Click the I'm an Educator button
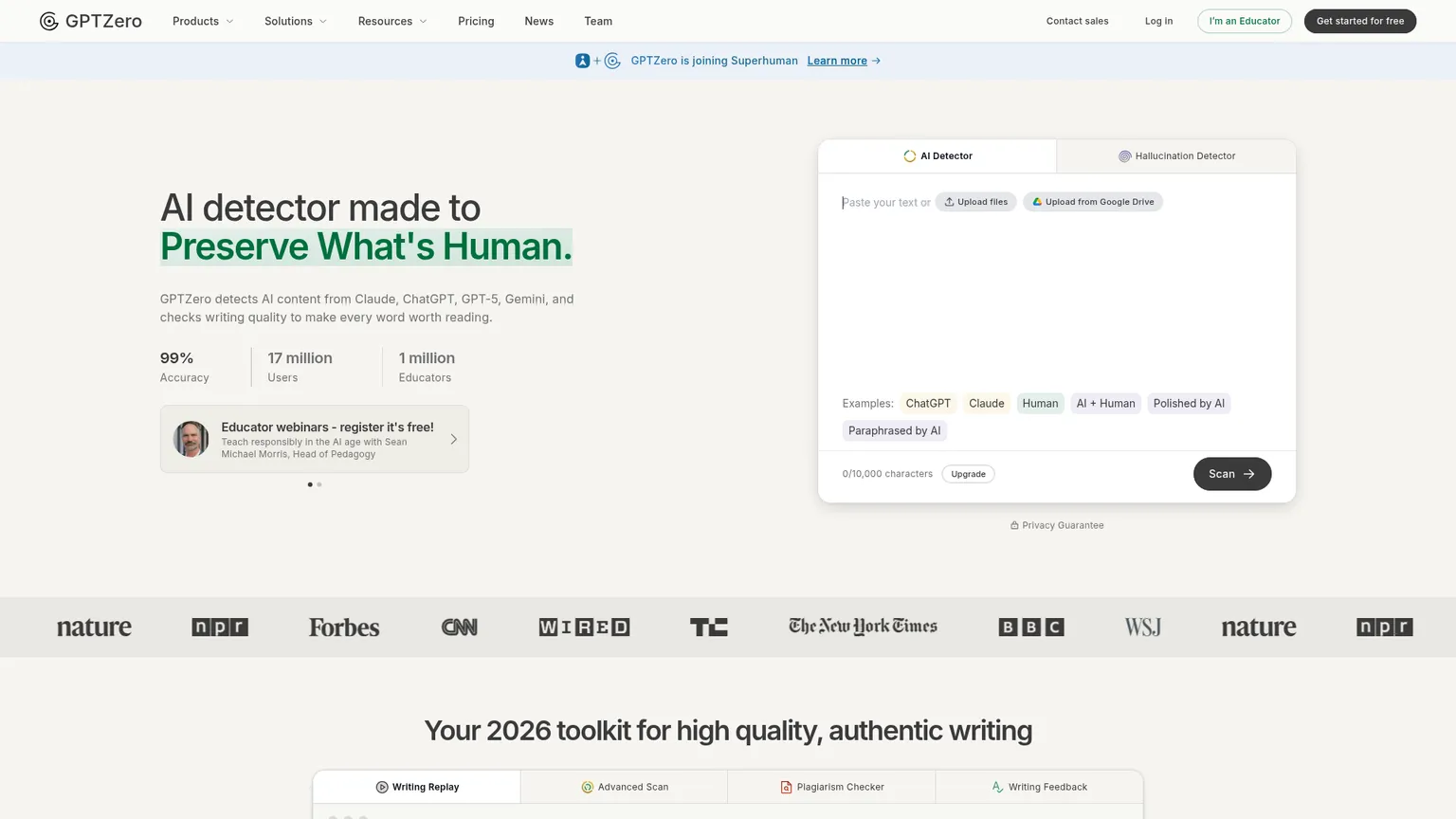The height and width of the screenshot is (819, 1456). coord(1245,21)
